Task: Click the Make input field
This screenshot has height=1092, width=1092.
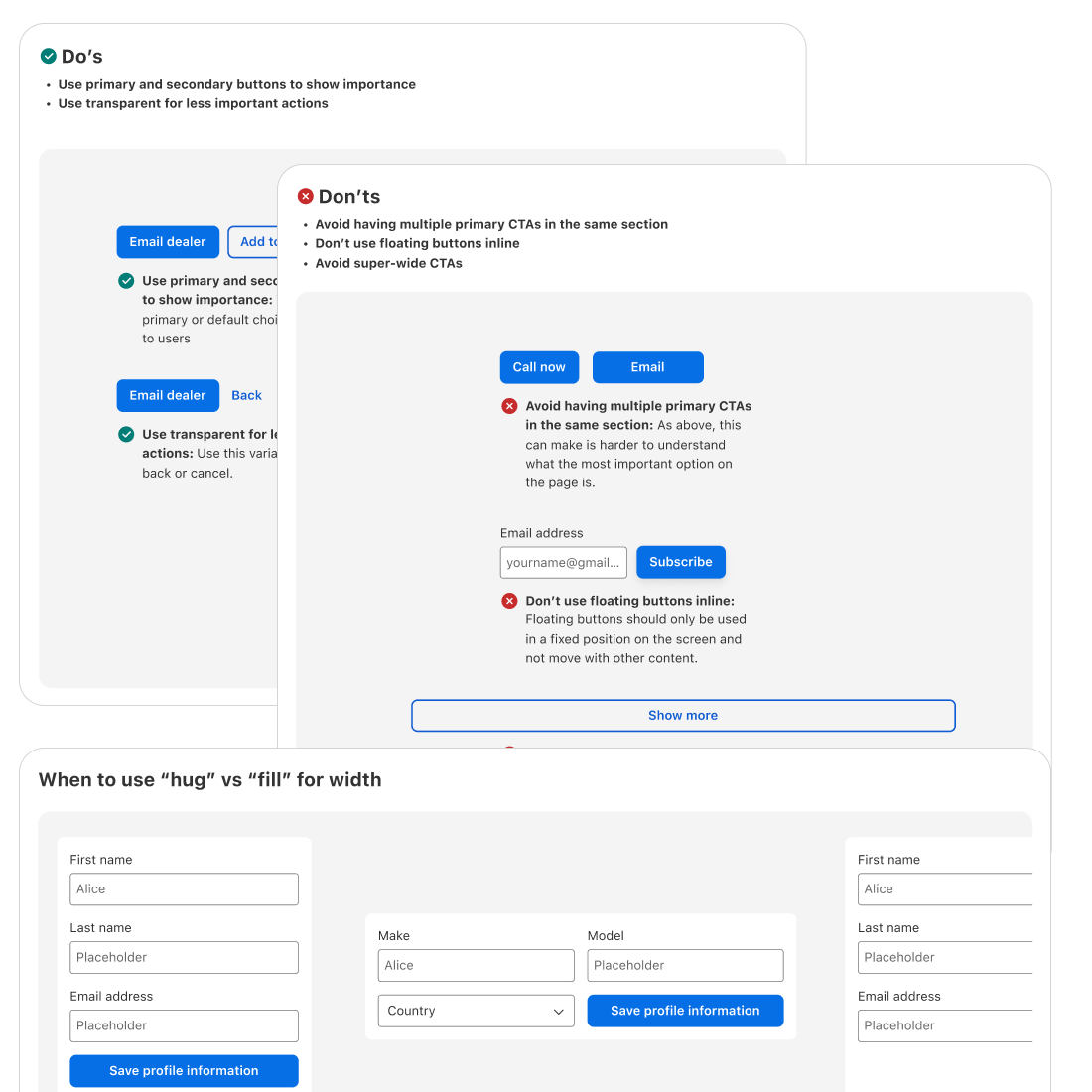Action: (x=477, y=965)
